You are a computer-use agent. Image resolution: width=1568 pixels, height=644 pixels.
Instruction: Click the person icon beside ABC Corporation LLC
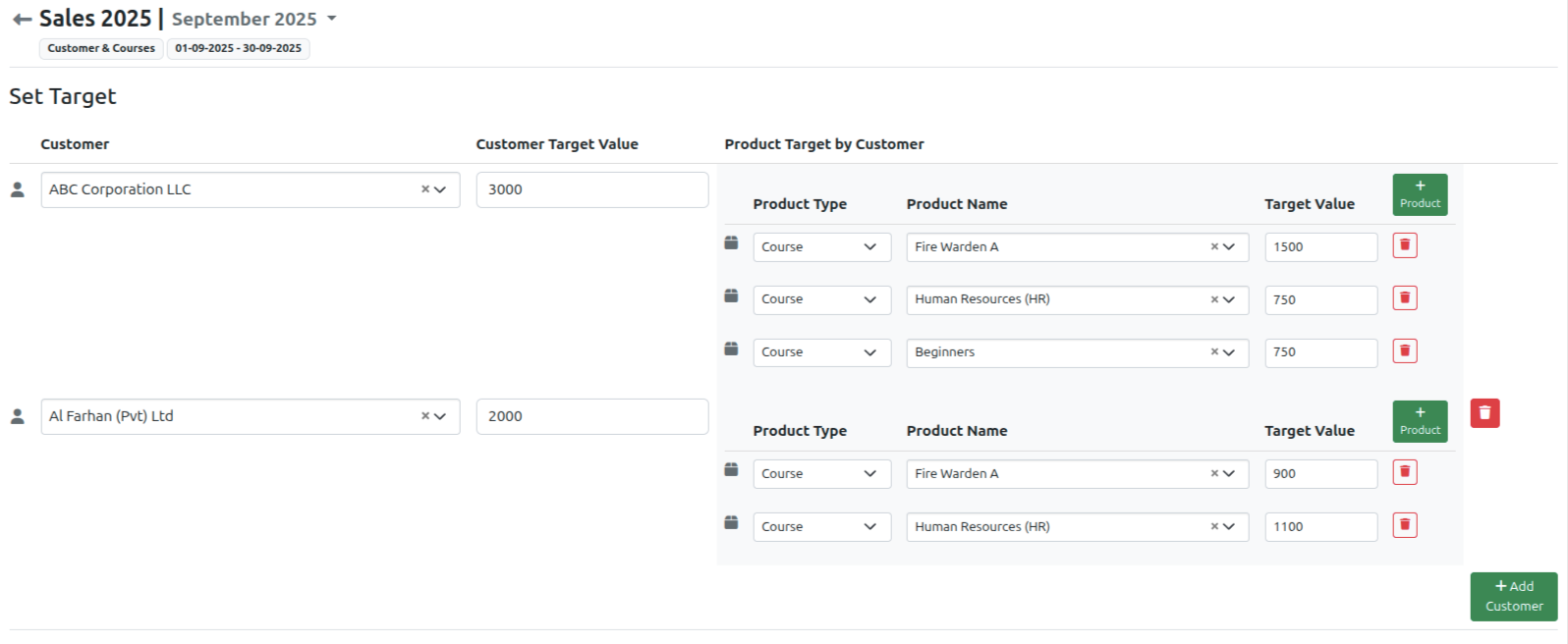tap(17, 189)
